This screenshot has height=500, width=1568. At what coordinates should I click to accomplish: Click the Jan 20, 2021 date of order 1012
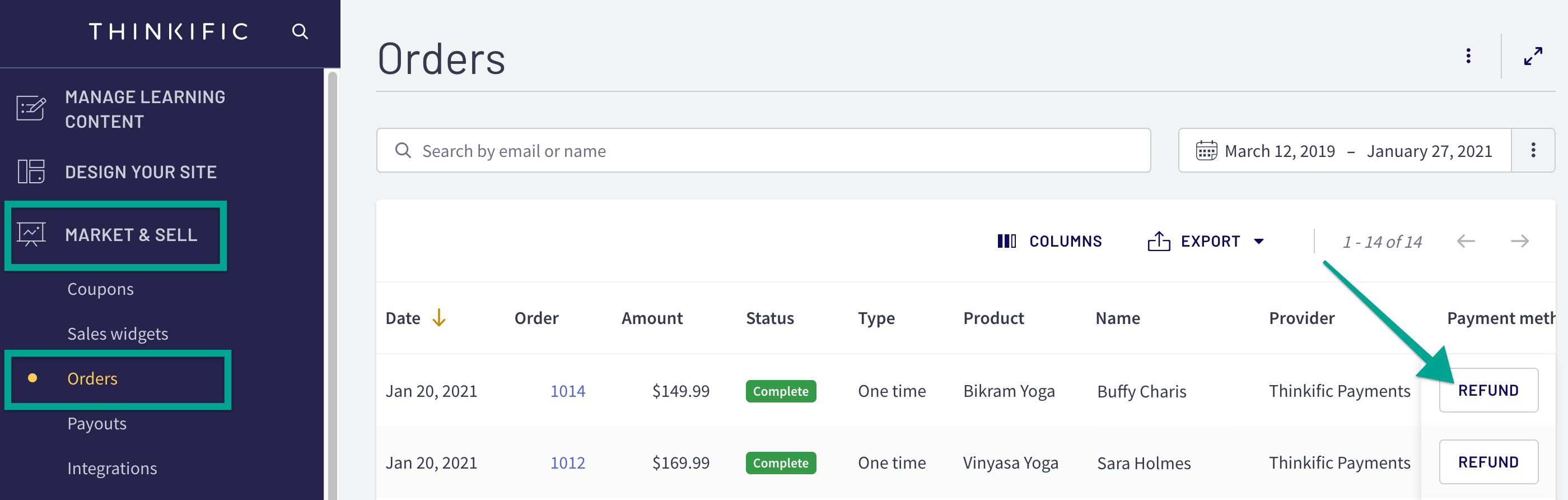click(x=431, y=463)
